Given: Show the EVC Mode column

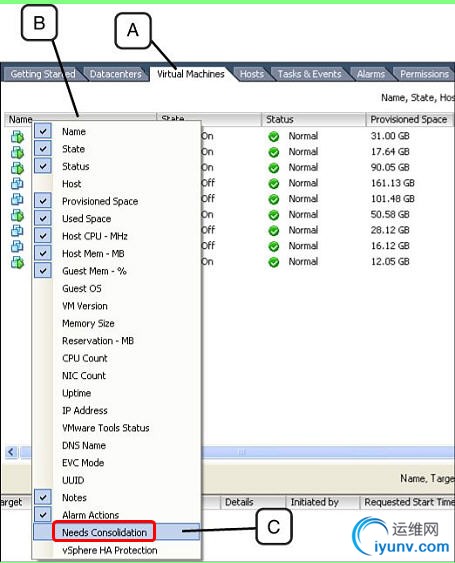Looking at the screenshot, I should (x=117, y=462).
